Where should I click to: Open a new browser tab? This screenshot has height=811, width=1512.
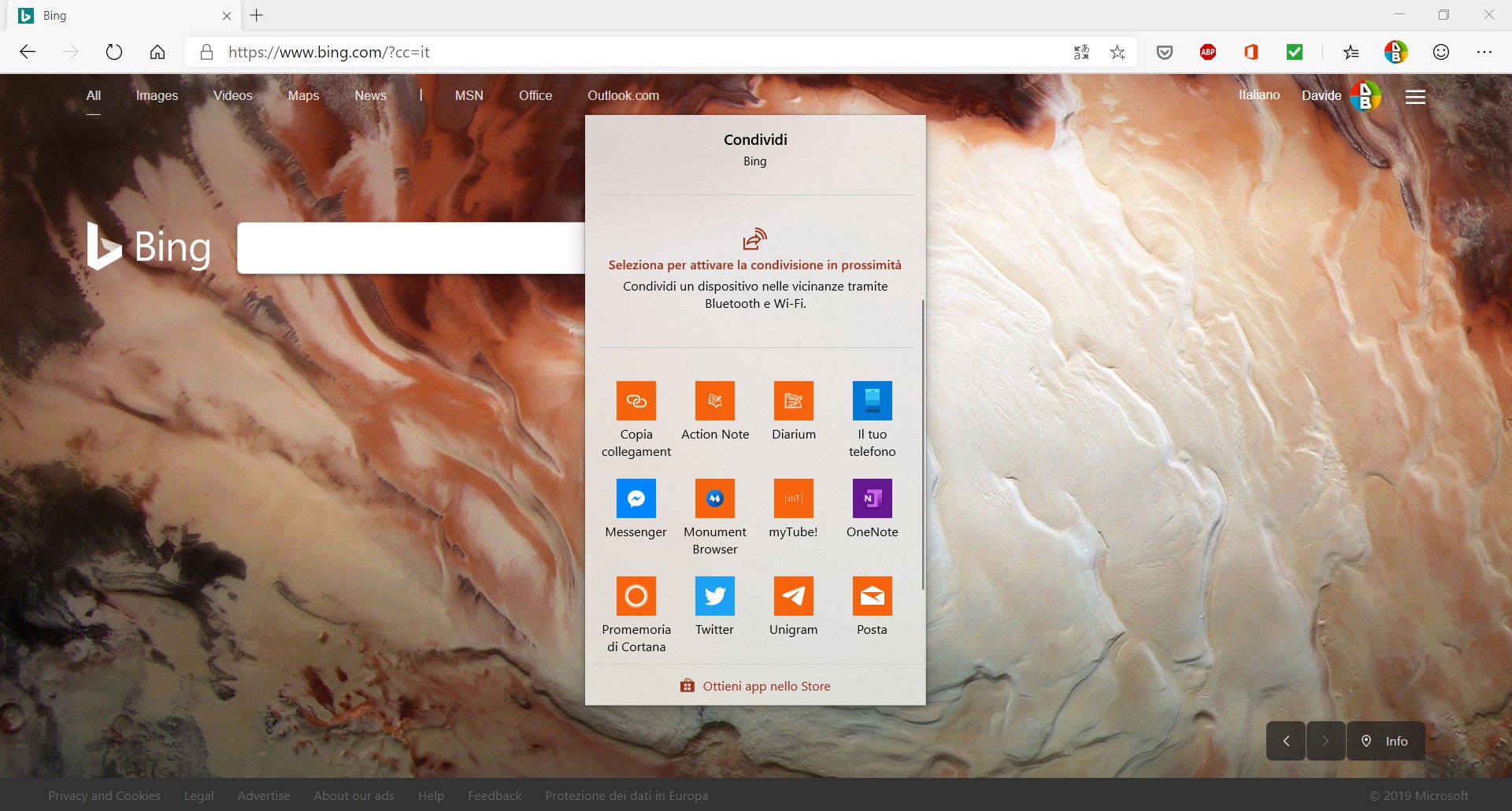tap(257, 15)
